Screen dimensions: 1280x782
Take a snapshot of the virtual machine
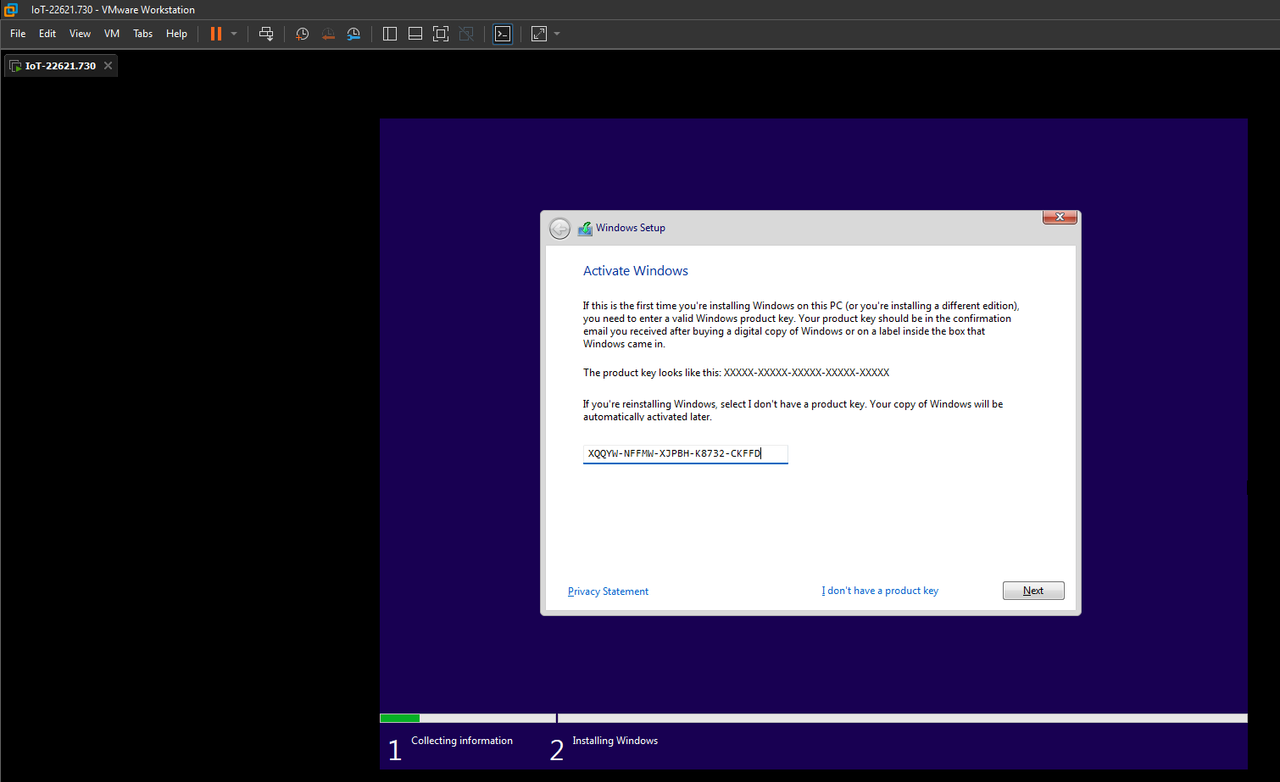(302, 34)
